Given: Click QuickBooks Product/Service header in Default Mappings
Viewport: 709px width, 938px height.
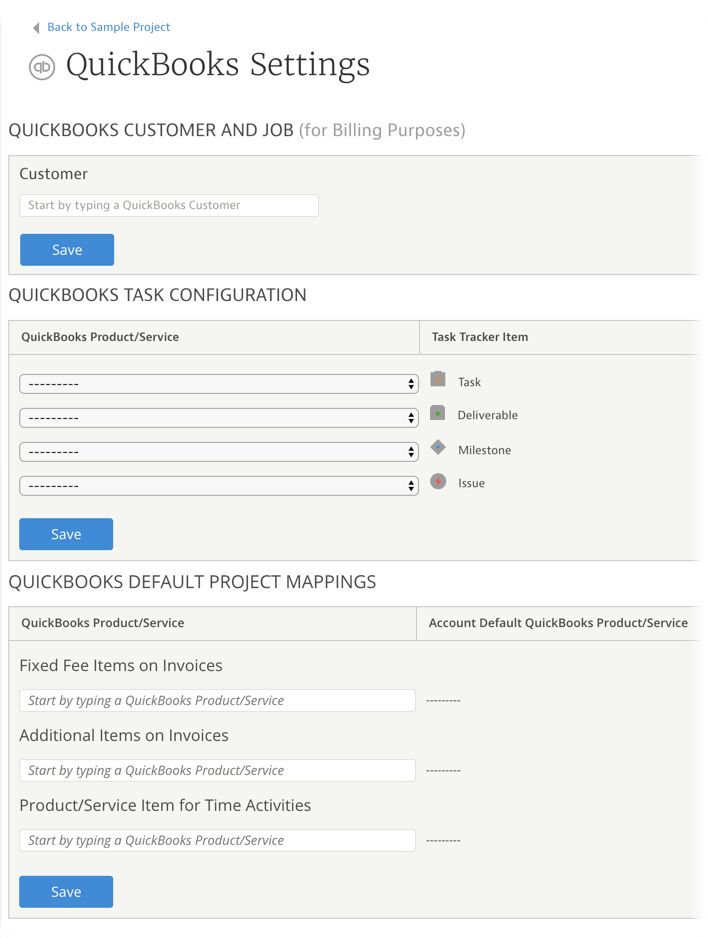Looking at the screenshot, I should (103, 623).
